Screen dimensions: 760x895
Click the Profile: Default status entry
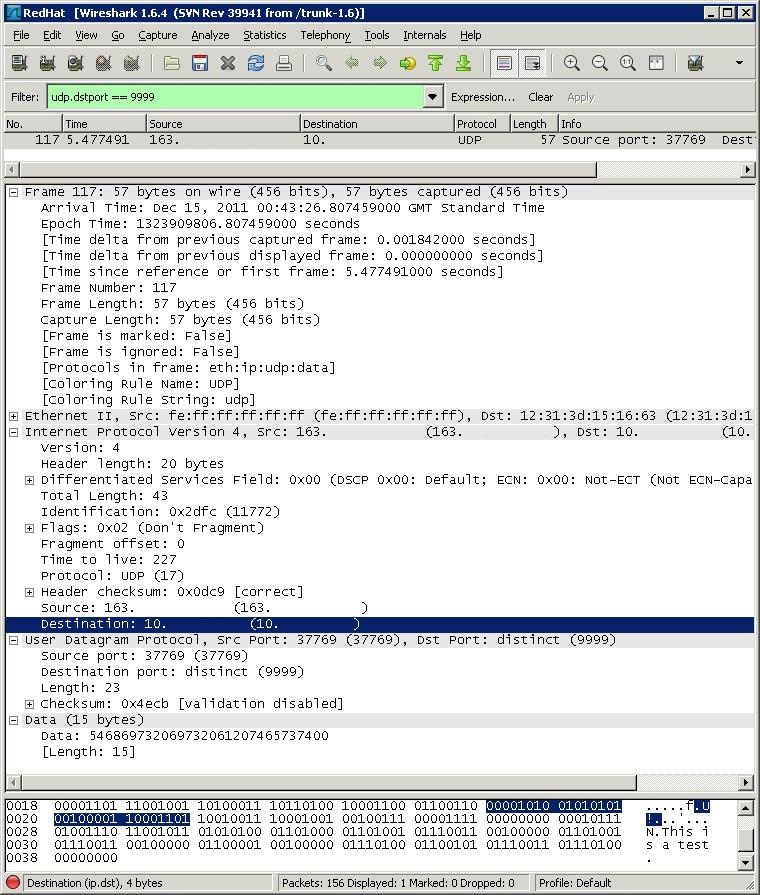(575, 882)
